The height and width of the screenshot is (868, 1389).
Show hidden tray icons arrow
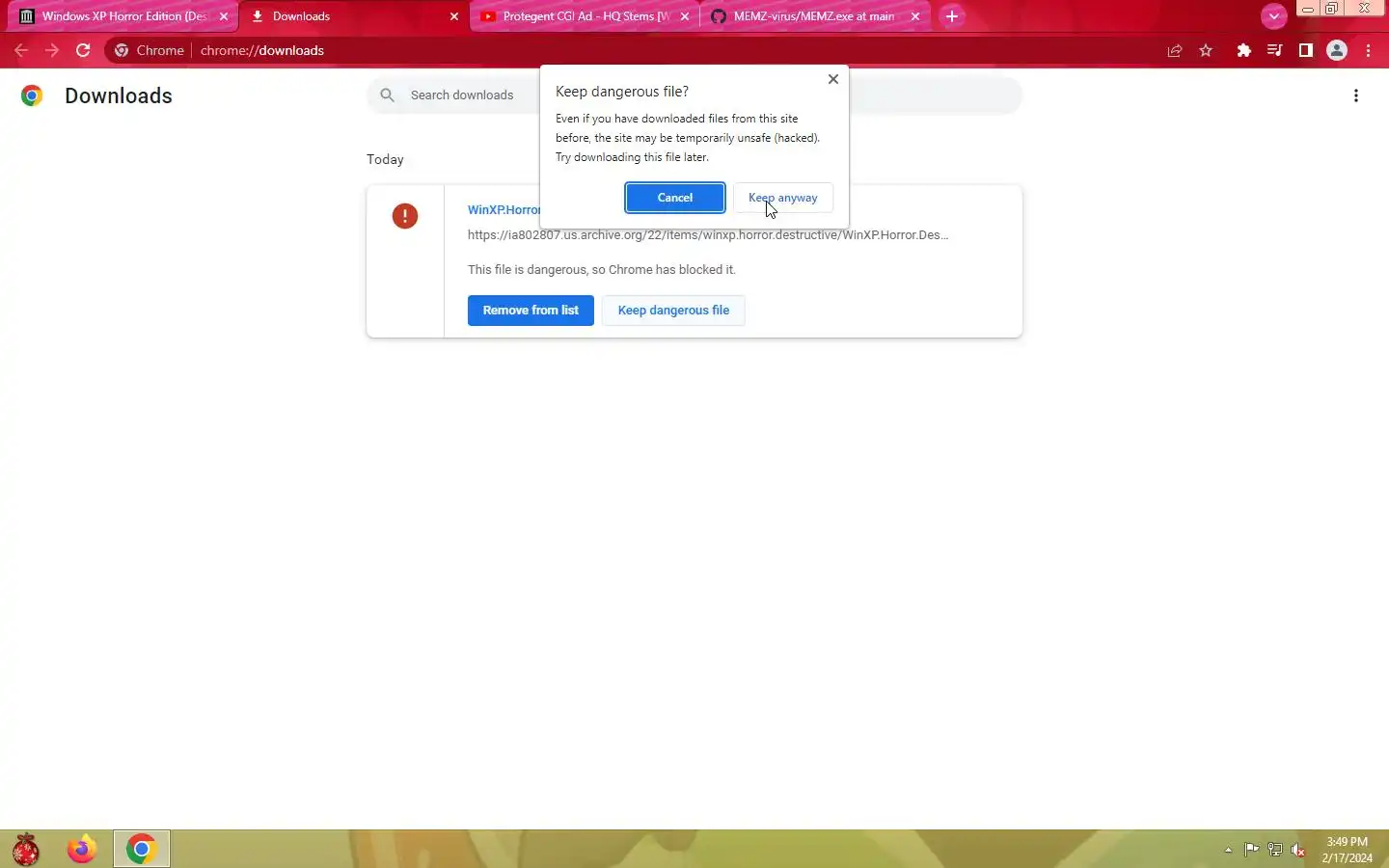(1228, 850)
